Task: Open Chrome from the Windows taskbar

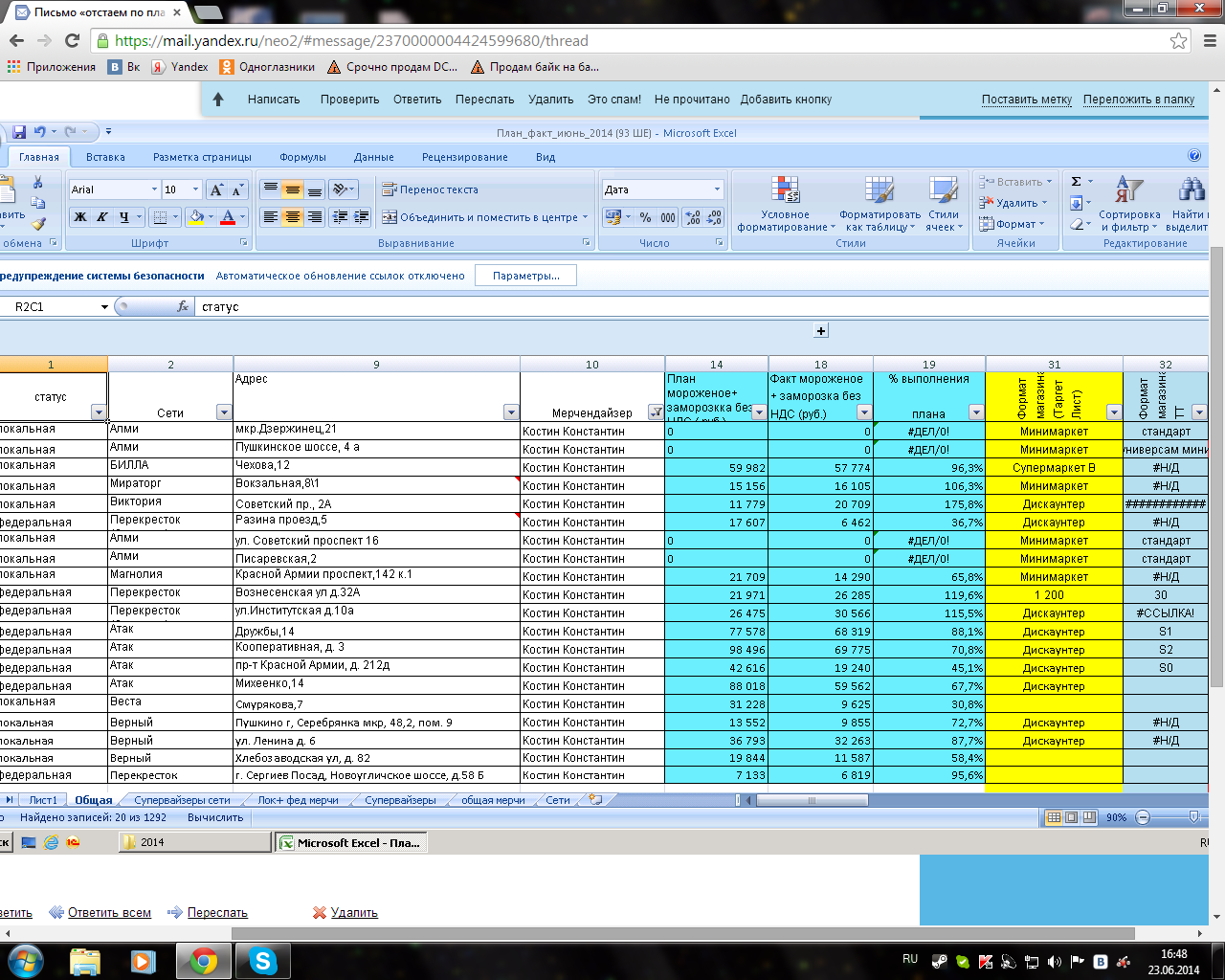Action: tap(203, 961)
